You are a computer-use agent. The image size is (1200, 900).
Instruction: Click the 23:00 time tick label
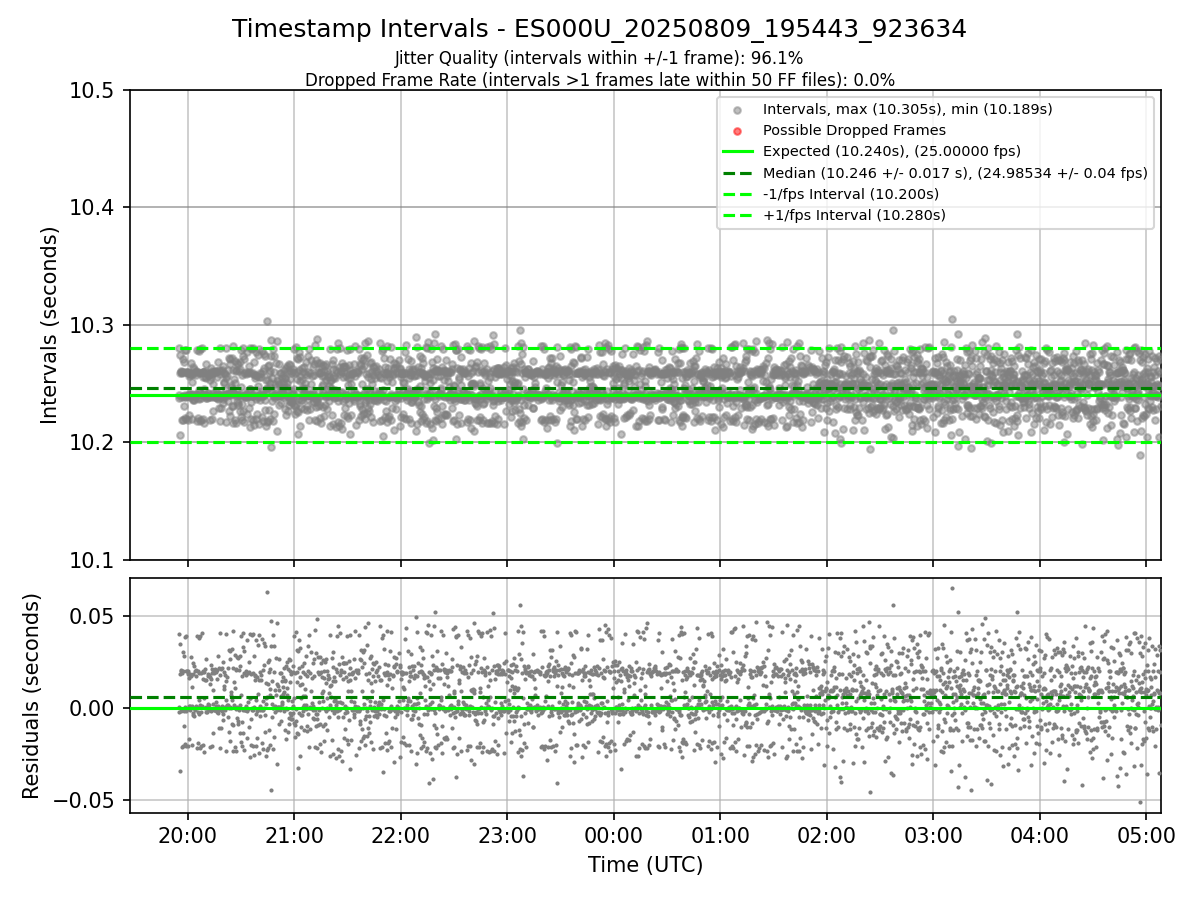point(507,834)
